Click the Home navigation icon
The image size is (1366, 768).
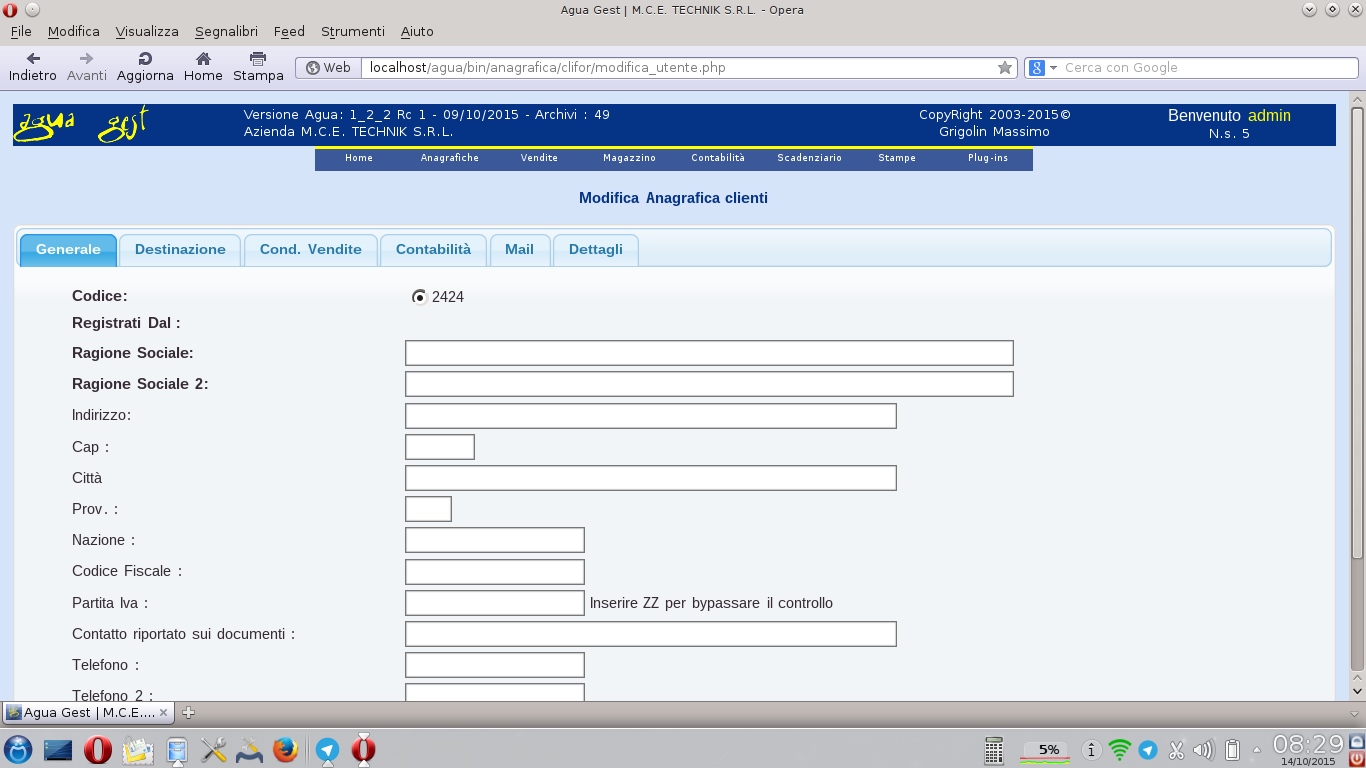pos(203,60)
